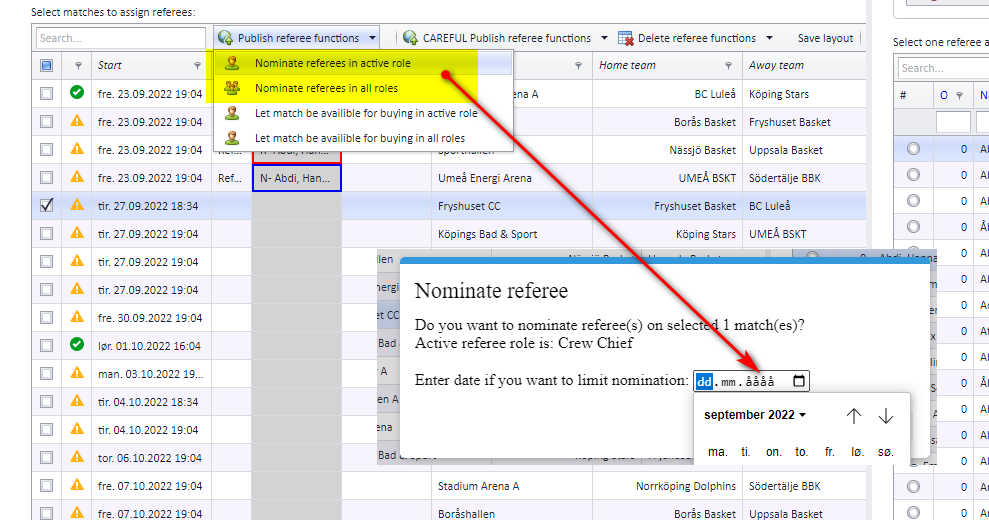Sort by the Home team column header
The image size is (989, 520).
coord(627,66)
